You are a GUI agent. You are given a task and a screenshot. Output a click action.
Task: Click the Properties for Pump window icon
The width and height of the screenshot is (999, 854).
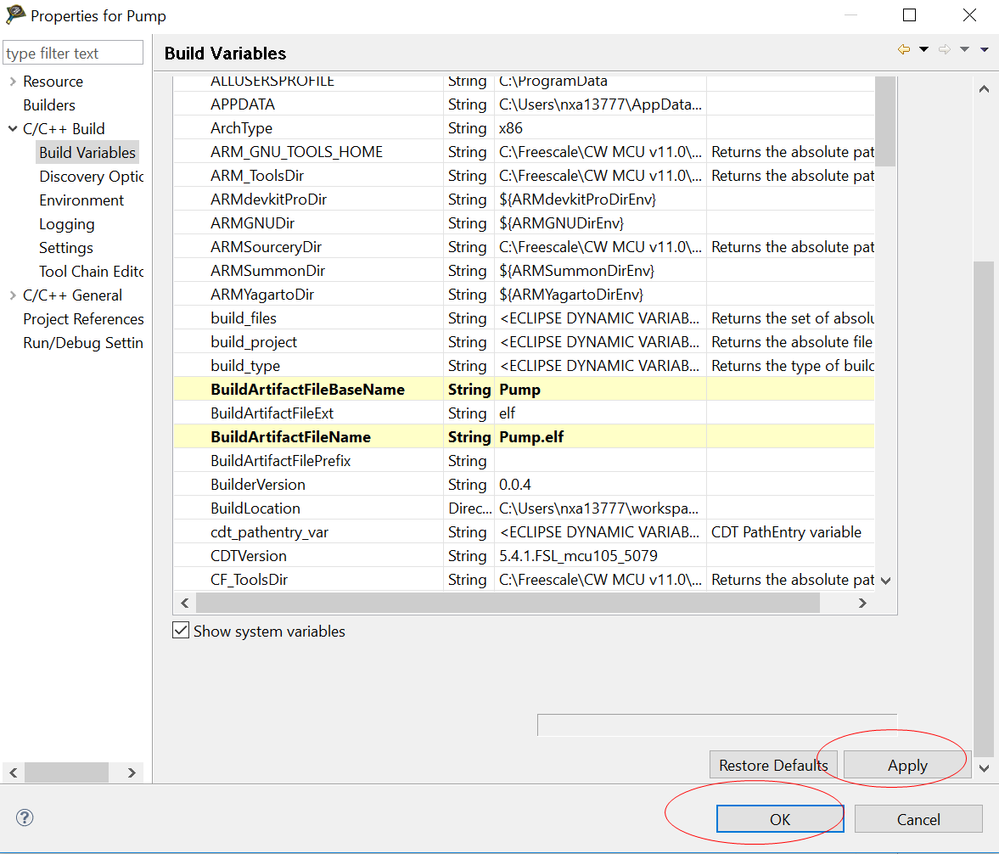pos(15,15)
